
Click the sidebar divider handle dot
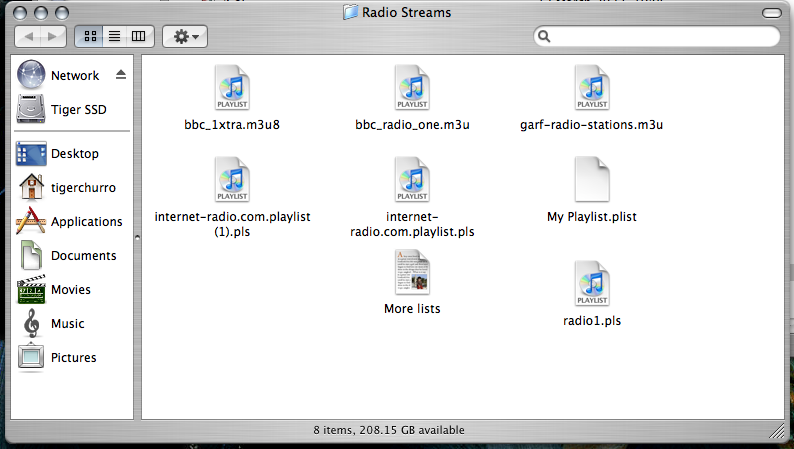tap(137, 237)
